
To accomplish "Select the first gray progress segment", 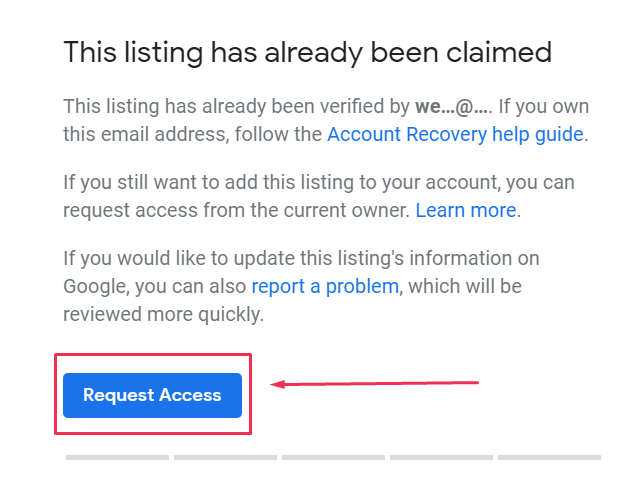I will coord(117,458).
